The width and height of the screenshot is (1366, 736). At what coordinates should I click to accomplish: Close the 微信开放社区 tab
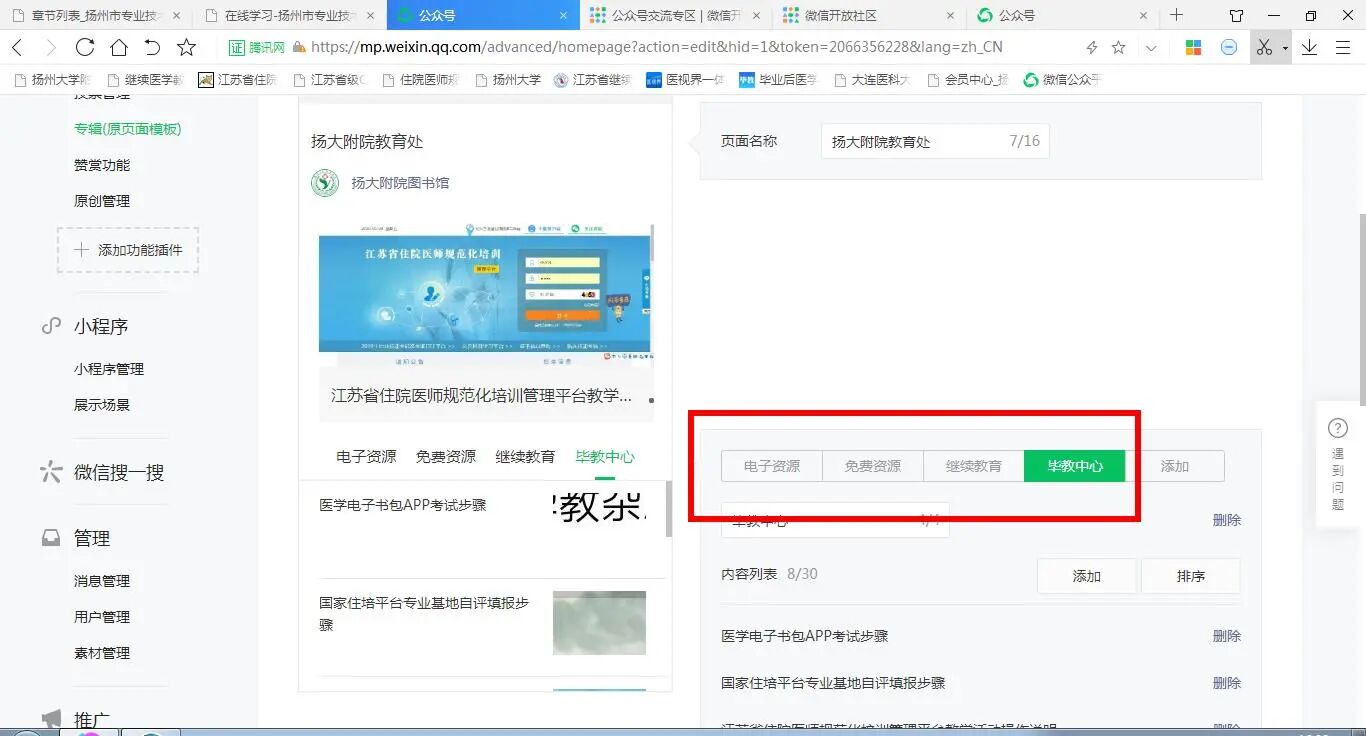949,15
